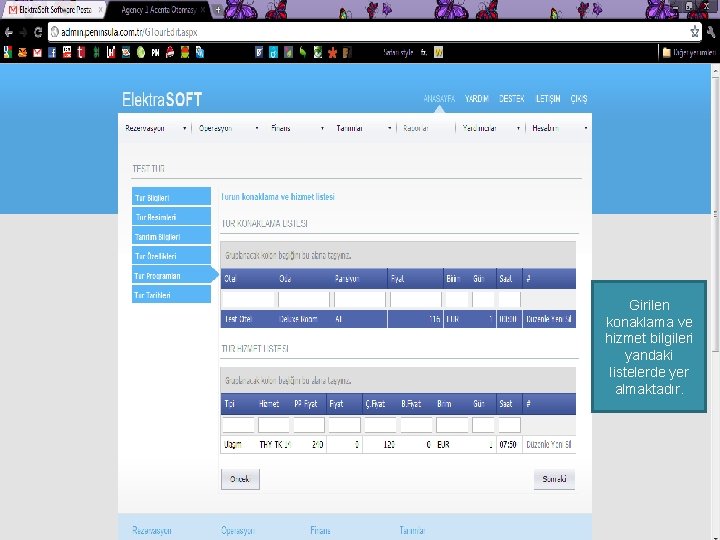Viewport: 720px width, 540px height.
Task: Click the browser address bar
Action: coord(367,32)
